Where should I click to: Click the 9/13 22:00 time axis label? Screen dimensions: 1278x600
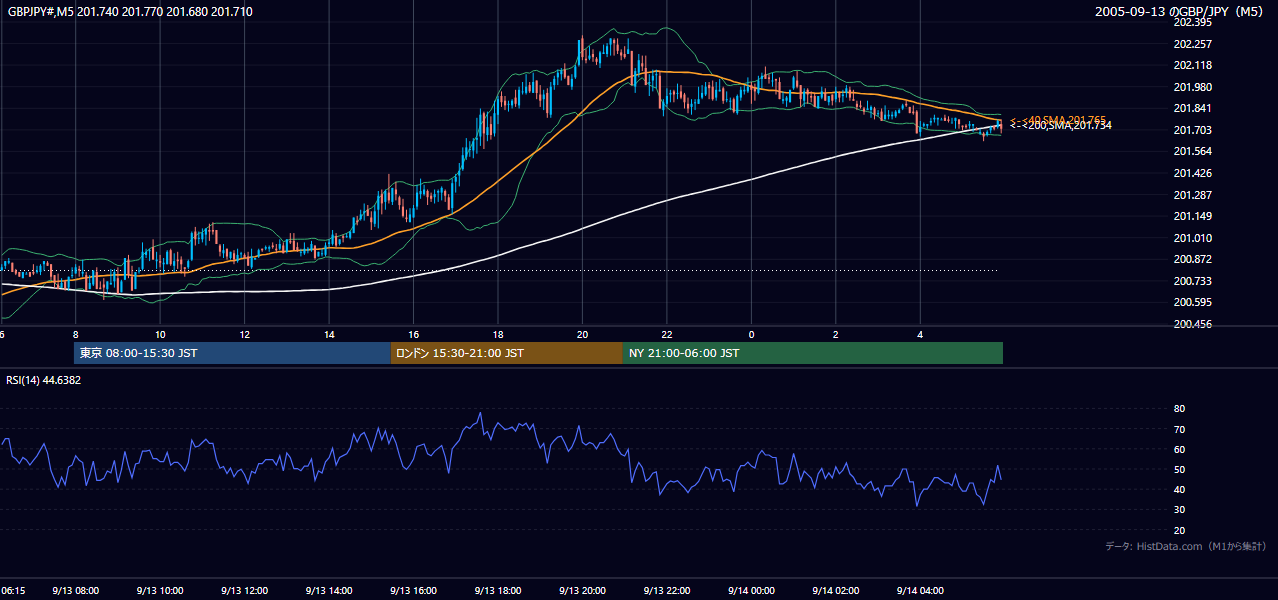(667, 591)
